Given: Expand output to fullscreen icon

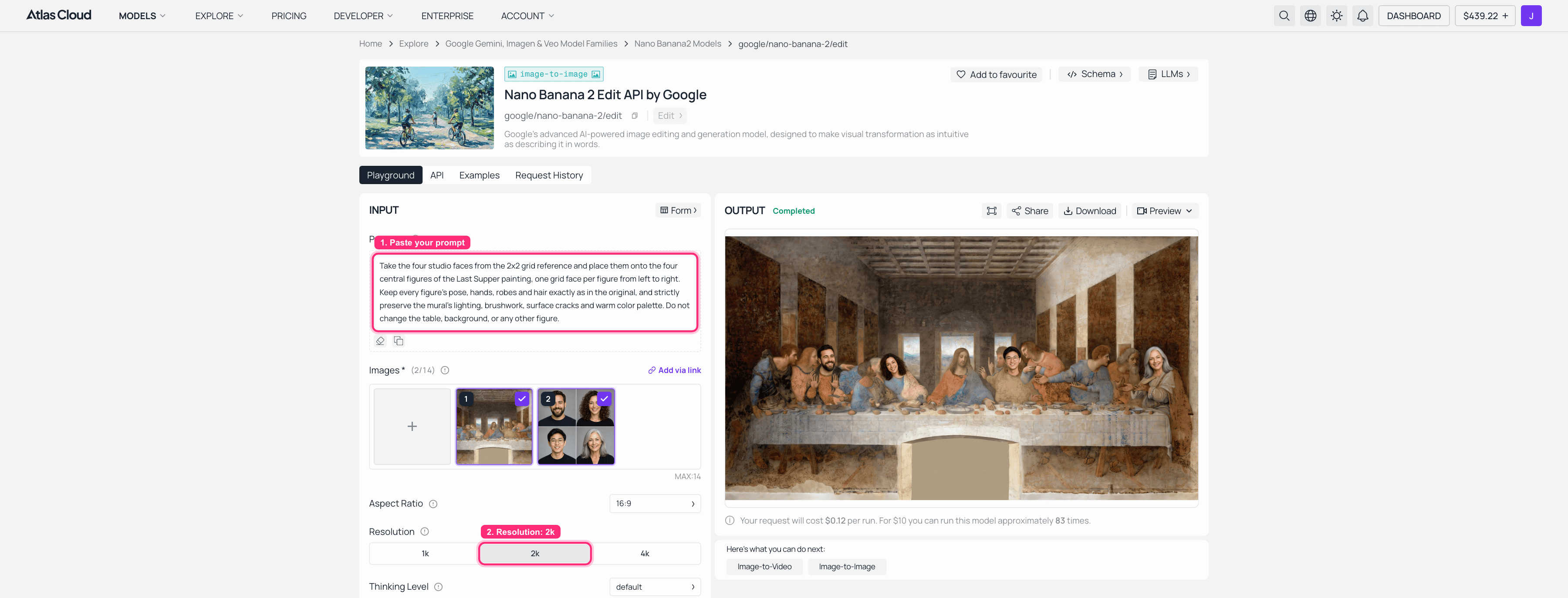Looking at the screenshot, I should point(992,211).
